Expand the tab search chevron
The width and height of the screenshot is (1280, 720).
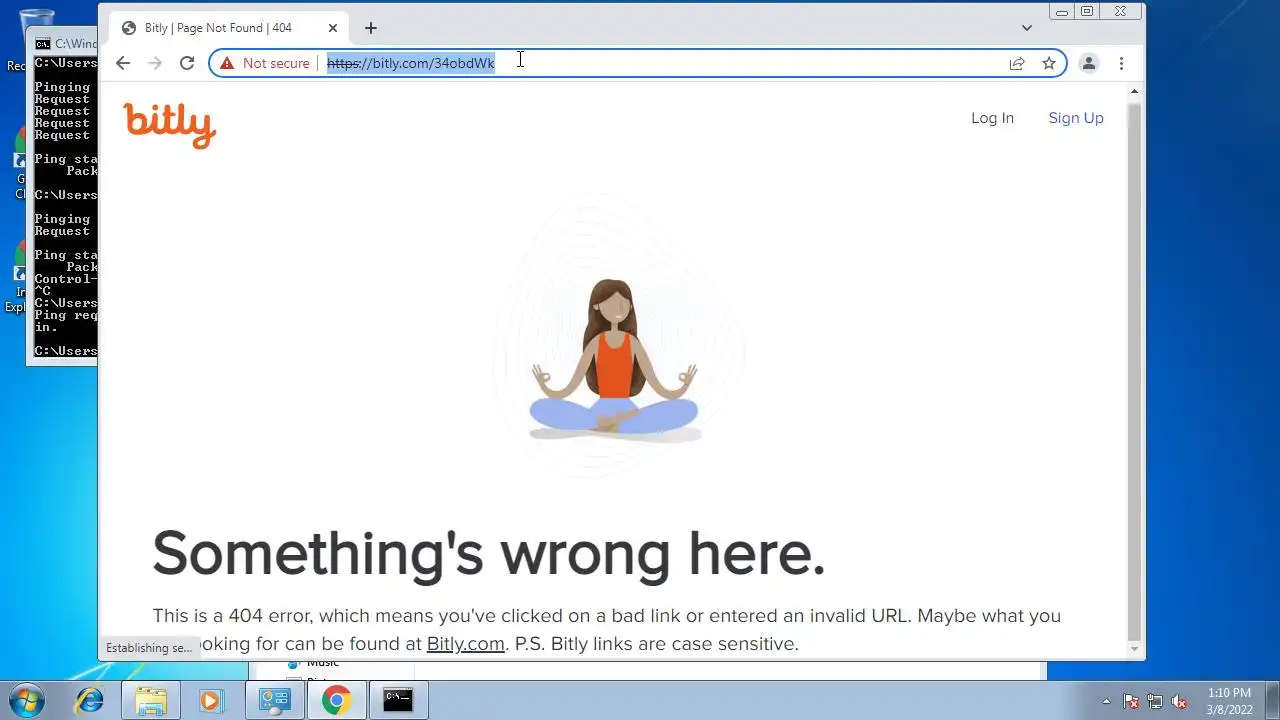(1027, 28)
